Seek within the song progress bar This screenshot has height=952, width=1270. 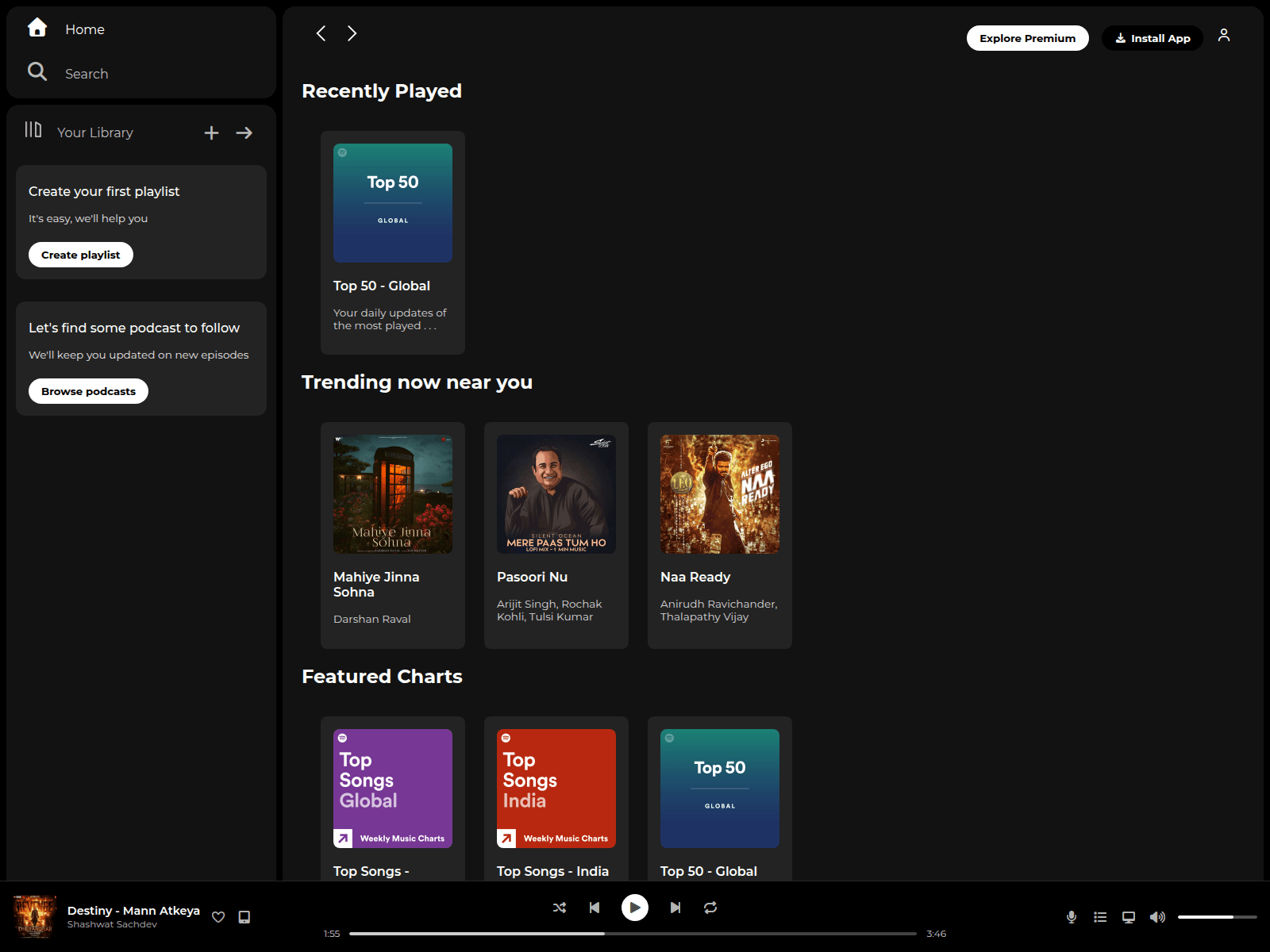pyautogui.click(x=633, y=934)
